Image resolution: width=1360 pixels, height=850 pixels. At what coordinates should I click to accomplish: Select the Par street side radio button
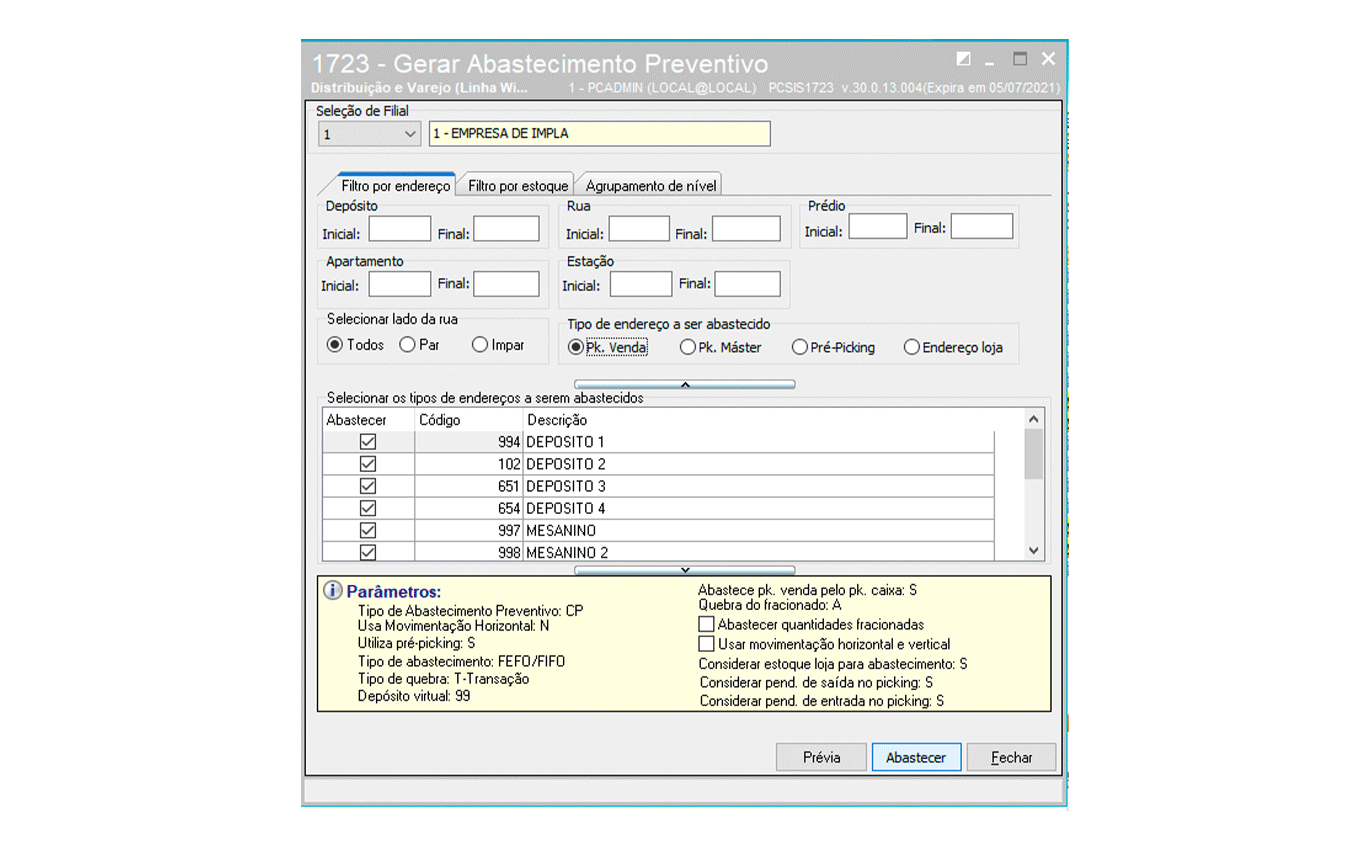(x=407, y=345)
